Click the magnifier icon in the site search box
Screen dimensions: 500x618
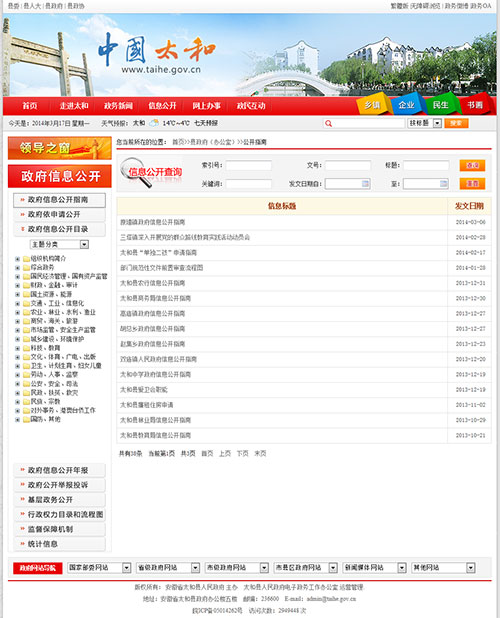[328, 123]
